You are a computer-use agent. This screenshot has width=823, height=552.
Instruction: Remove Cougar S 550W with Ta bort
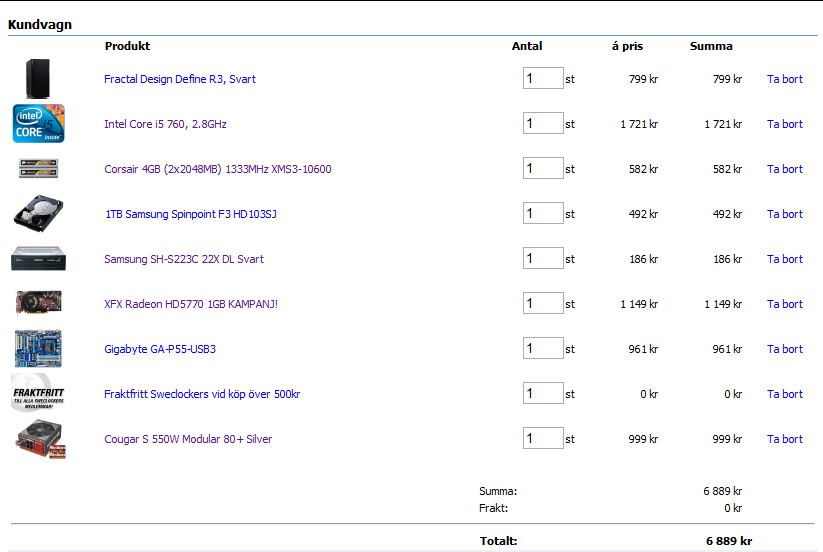click(x=784, y=439)
